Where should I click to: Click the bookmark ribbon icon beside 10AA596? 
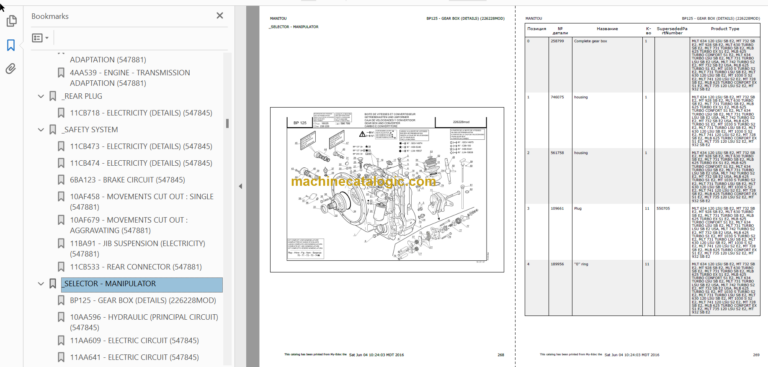point(61,317)
